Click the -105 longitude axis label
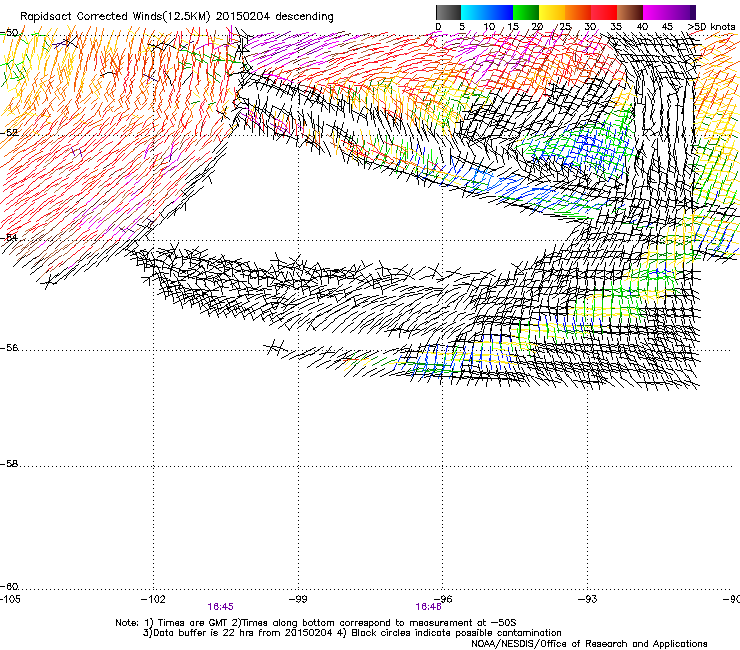740x650 pixels. coord(10,599)
